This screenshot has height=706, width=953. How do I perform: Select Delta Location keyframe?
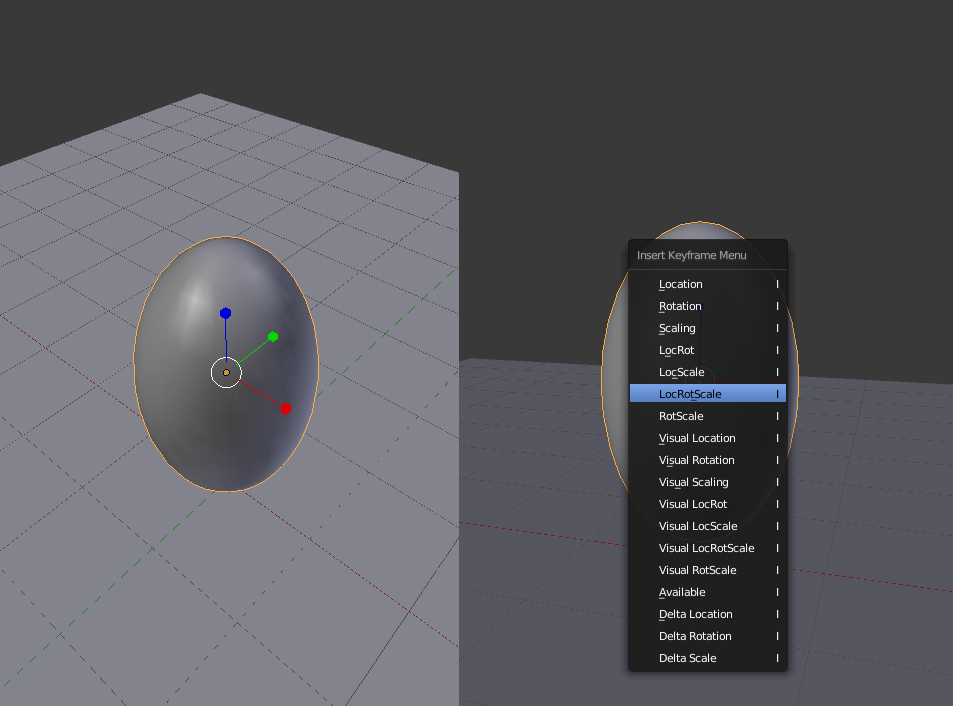[695, 614]
